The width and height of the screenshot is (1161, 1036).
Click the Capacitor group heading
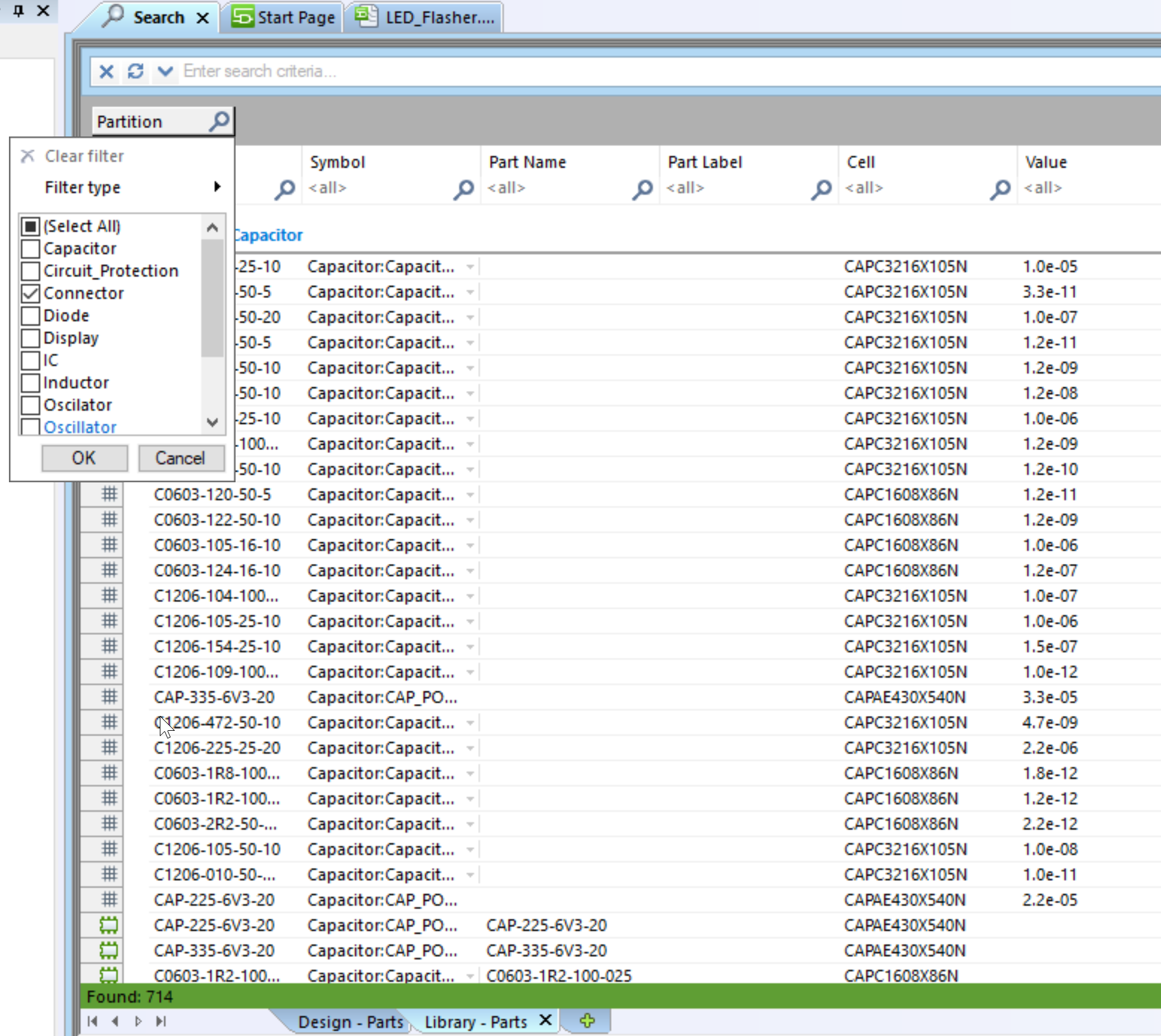pyautogui.click(x=268, y=235)
